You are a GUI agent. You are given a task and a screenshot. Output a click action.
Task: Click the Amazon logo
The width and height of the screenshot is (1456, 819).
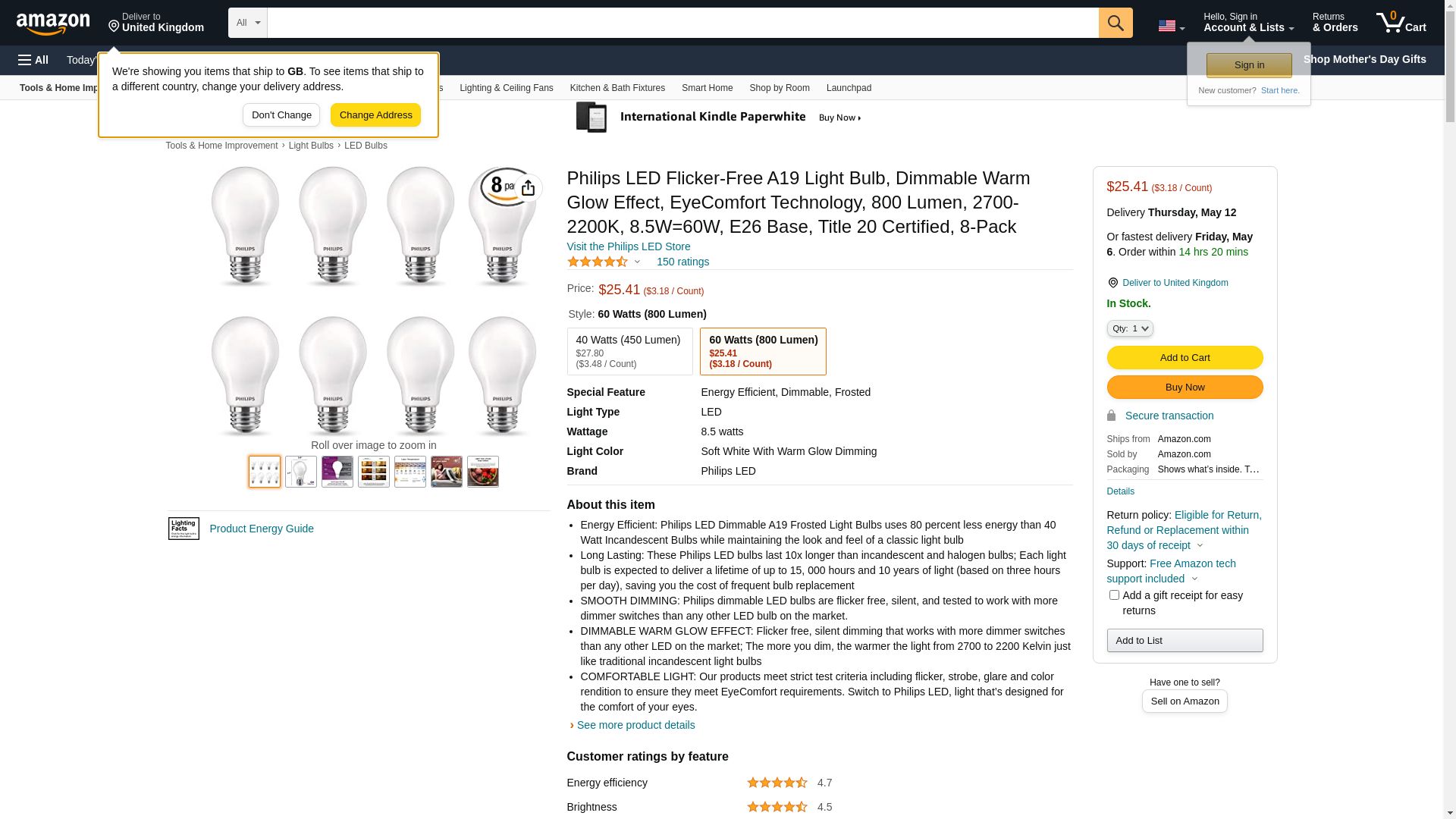(53, 24)
